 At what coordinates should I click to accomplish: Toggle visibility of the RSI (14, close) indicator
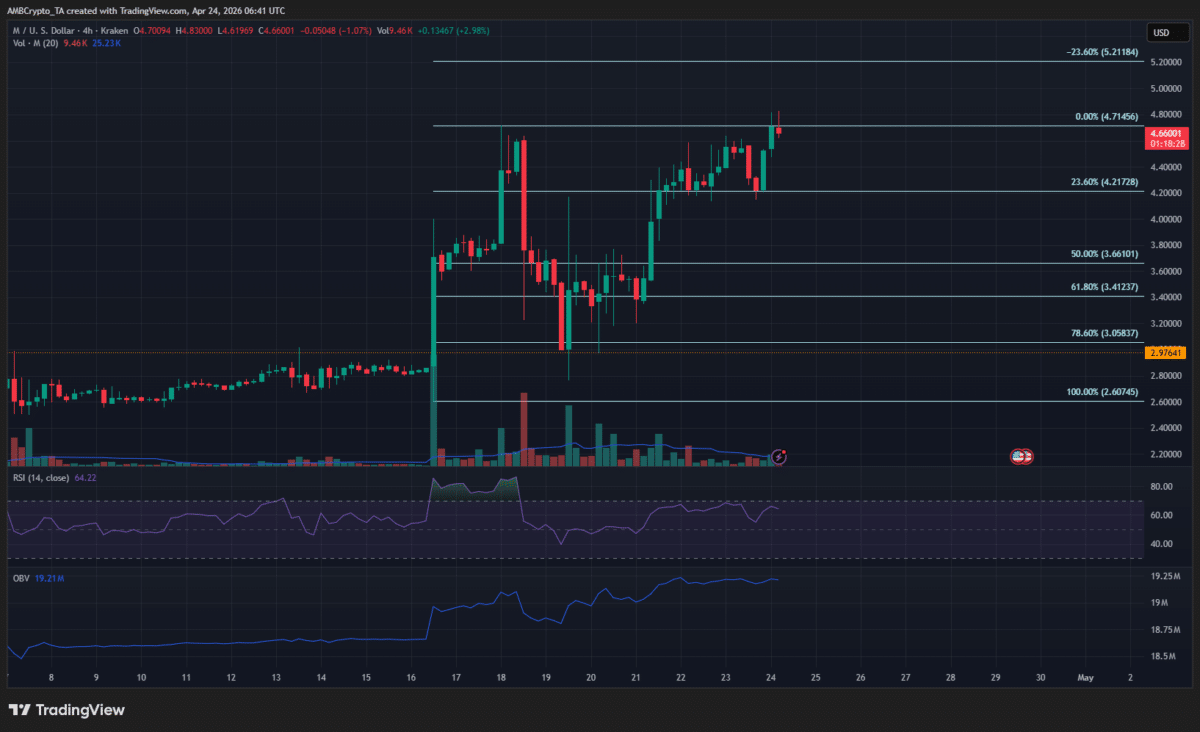(x=40, y=478)
